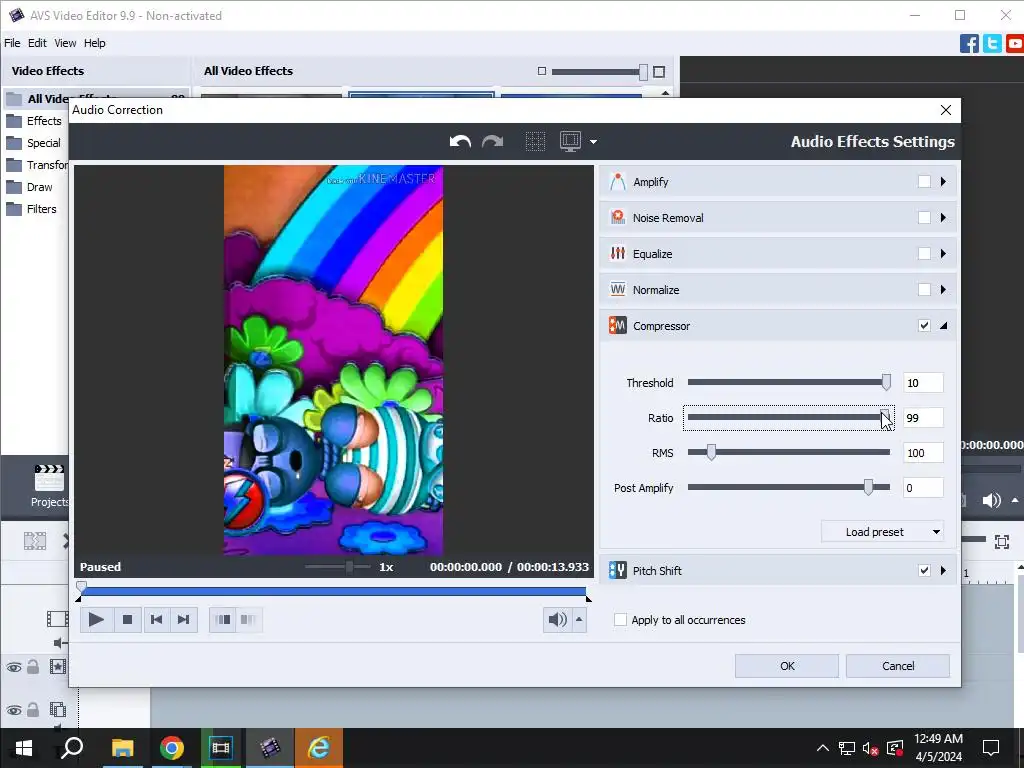Image resolution: width=1024 pixels, height=768 pixels.
Task: Click the Normalize effect icon
Action: 617,289
